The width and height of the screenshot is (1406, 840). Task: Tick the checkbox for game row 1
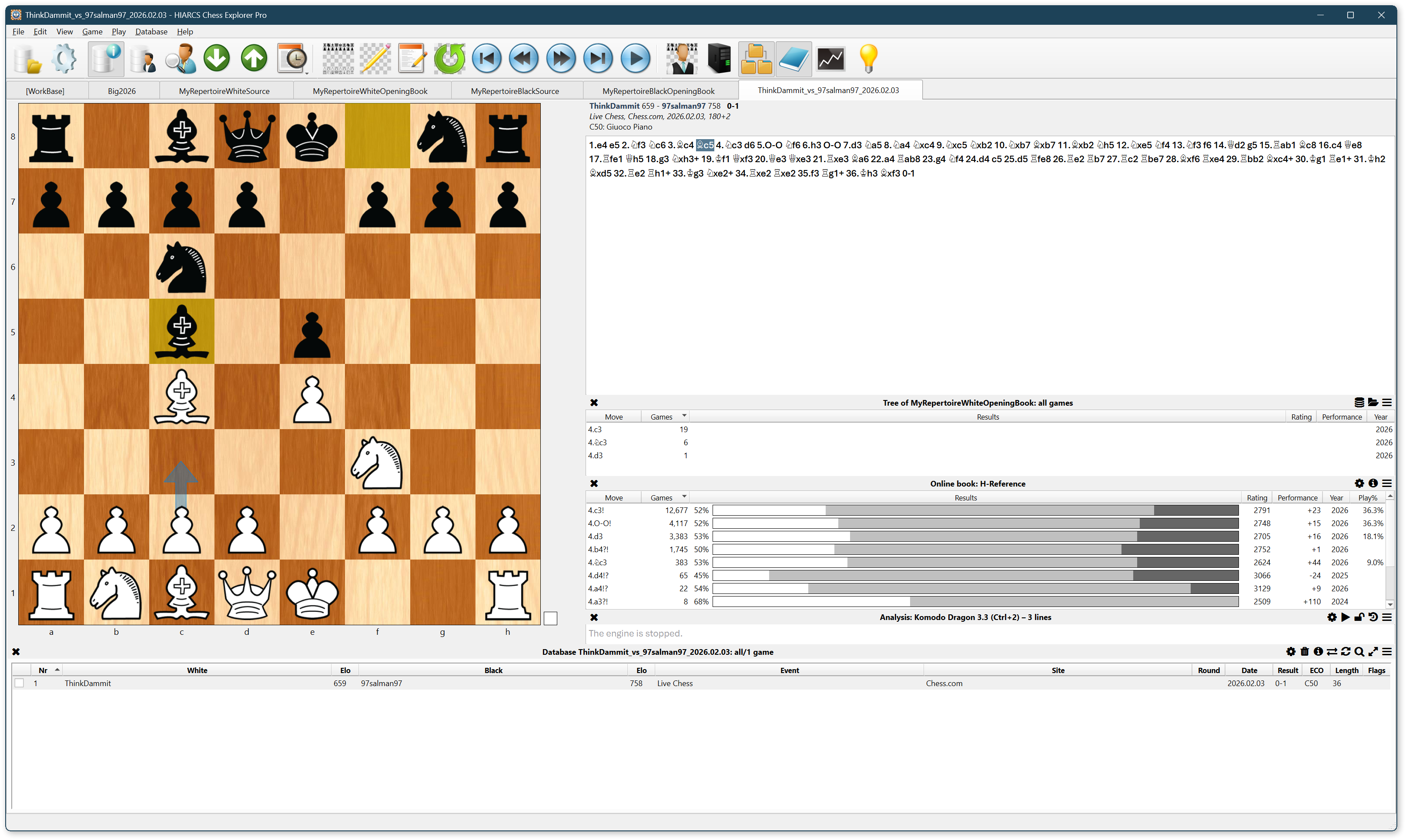pos(19,683)
